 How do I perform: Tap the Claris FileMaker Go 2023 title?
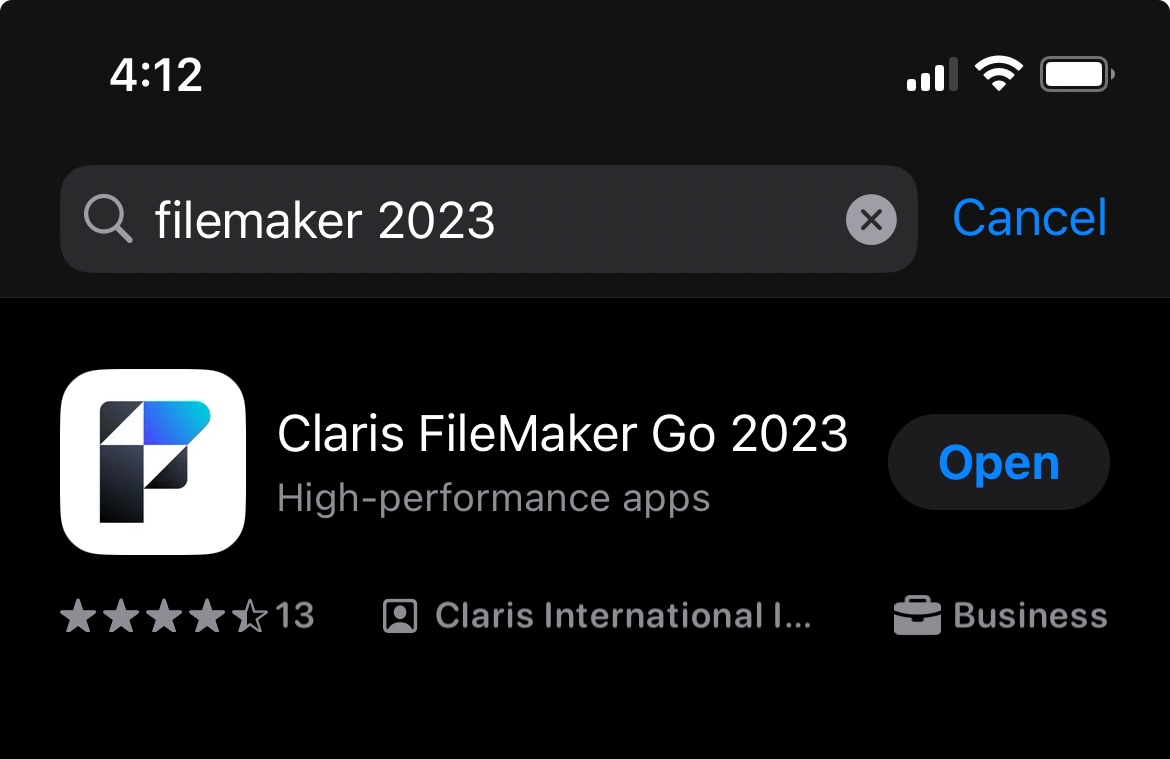[563, 433]
